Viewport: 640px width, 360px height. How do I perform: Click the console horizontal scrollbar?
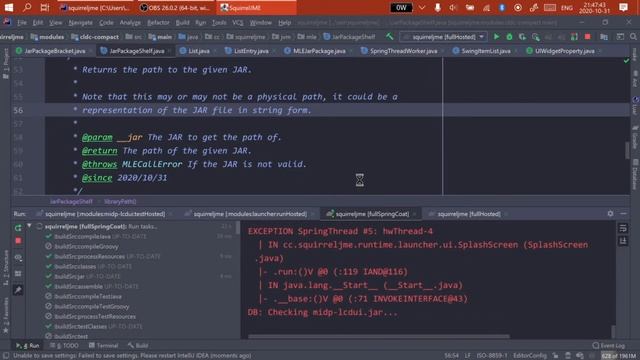coord(378,337)
